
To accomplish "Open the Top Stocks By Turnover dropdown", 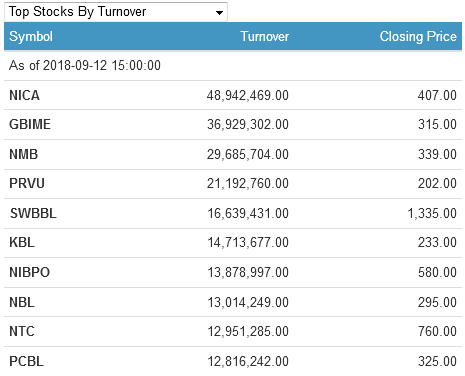I will [116, 12].
